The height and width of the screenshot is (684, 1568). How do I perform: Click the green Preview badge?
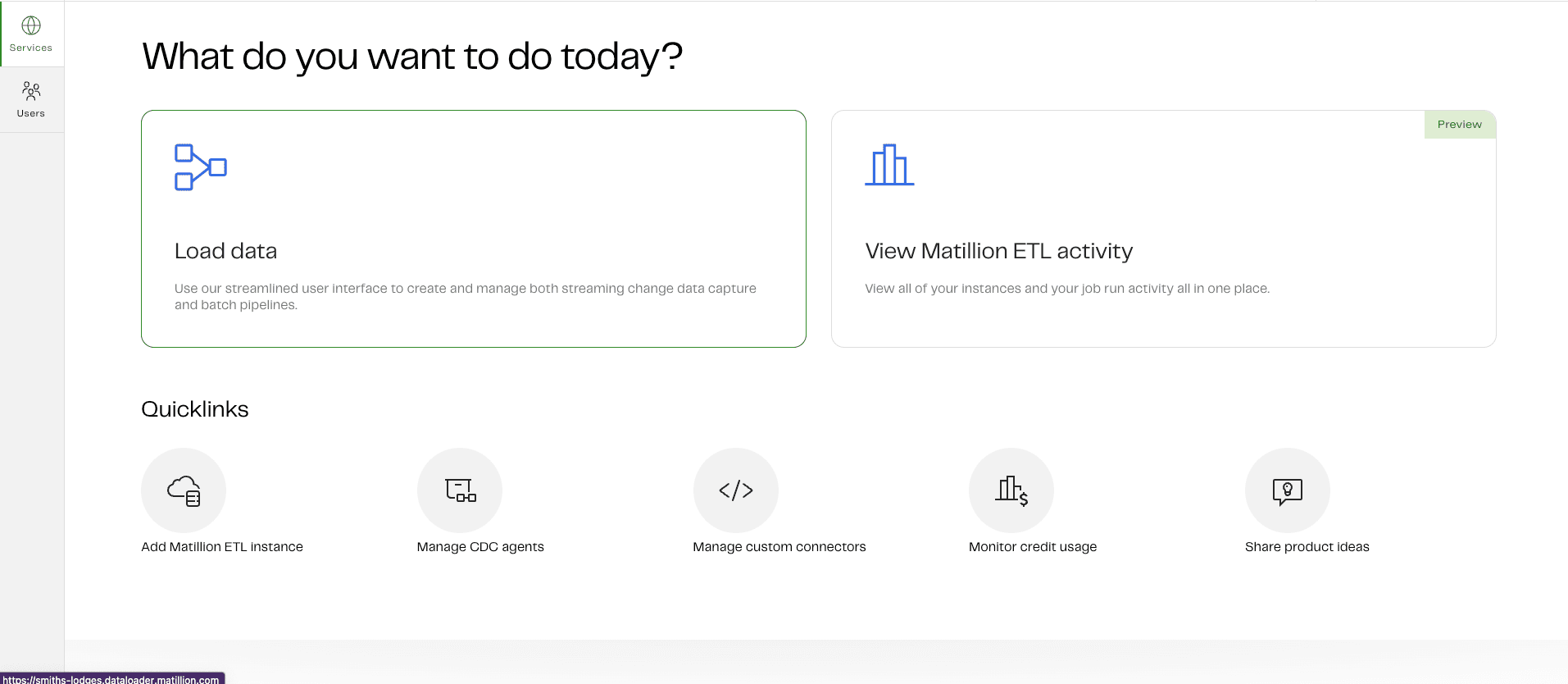[x=1459, y=125]
